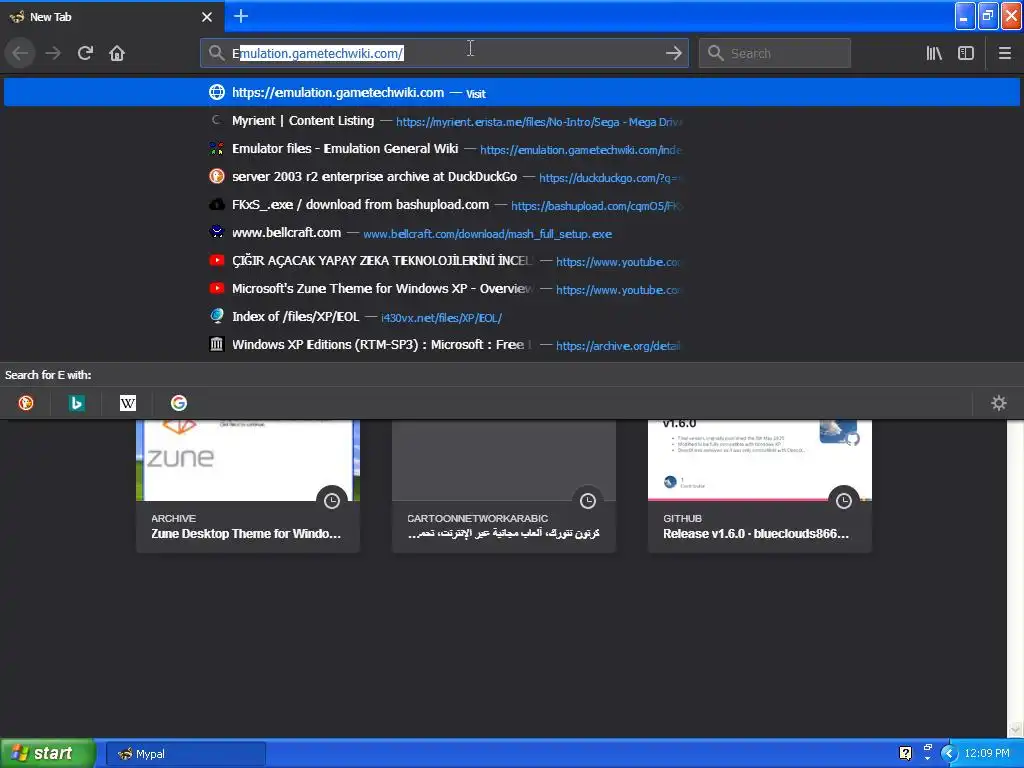This screenshot has width=1024, height=768.
Task: Click DuckDuckGo favicon on server 2003 suggestion
Action: pyautogui.click(x=217, y=176)
